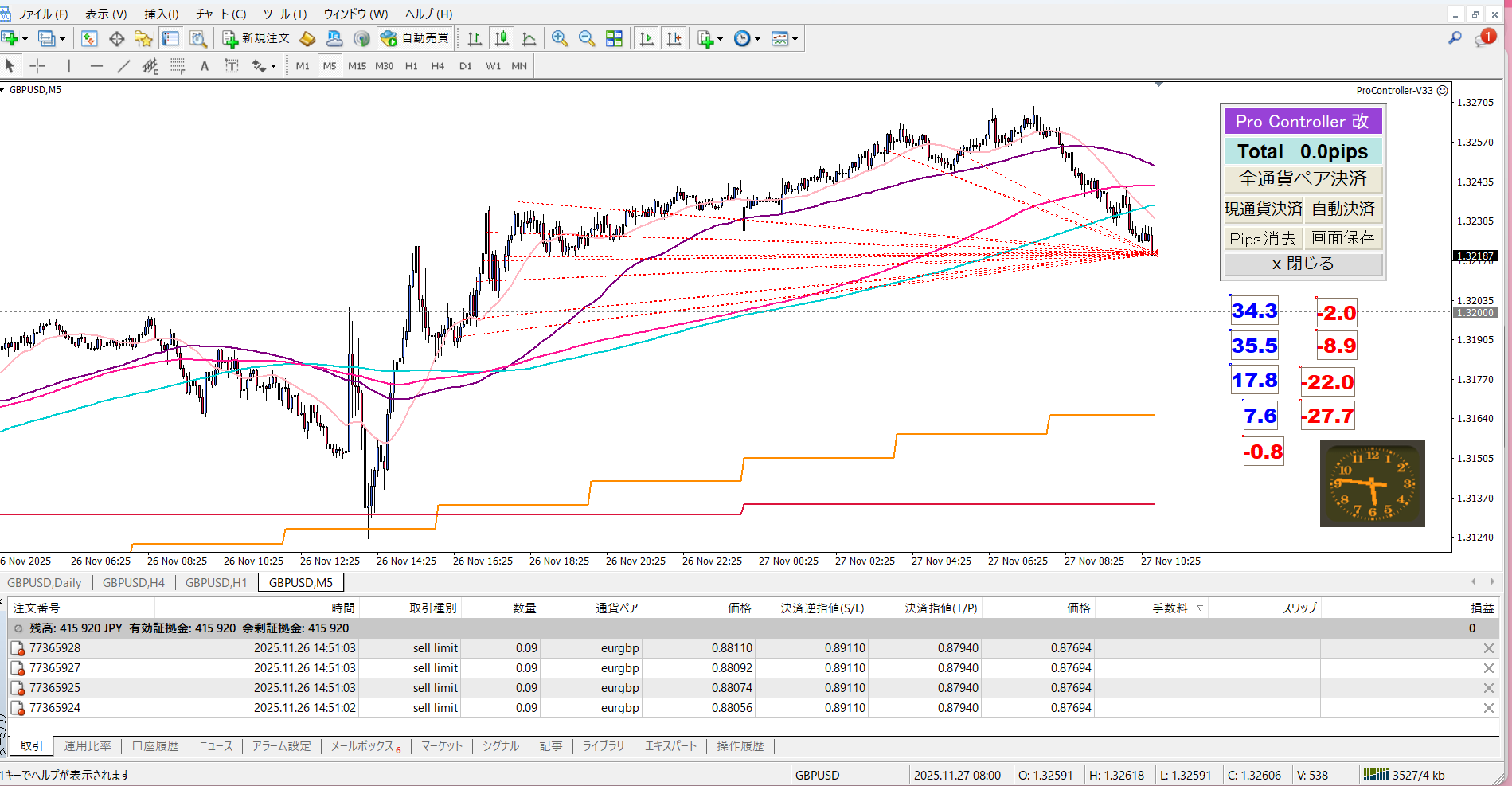Viewport: 1512px width, 786px height.
Task: Choose the text 'A' annotation tool
Action: click(205, 66)
